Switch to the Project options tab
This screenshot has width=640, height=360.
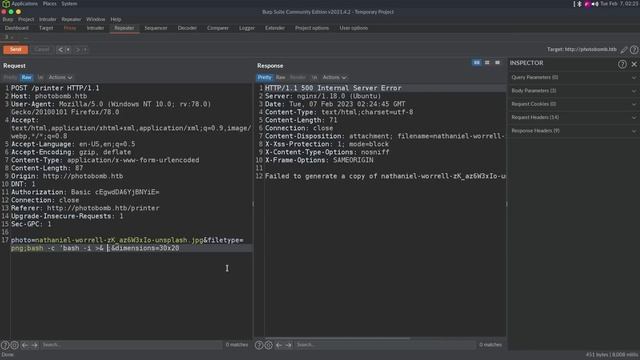pyautogui.click(x=312, y=28)
